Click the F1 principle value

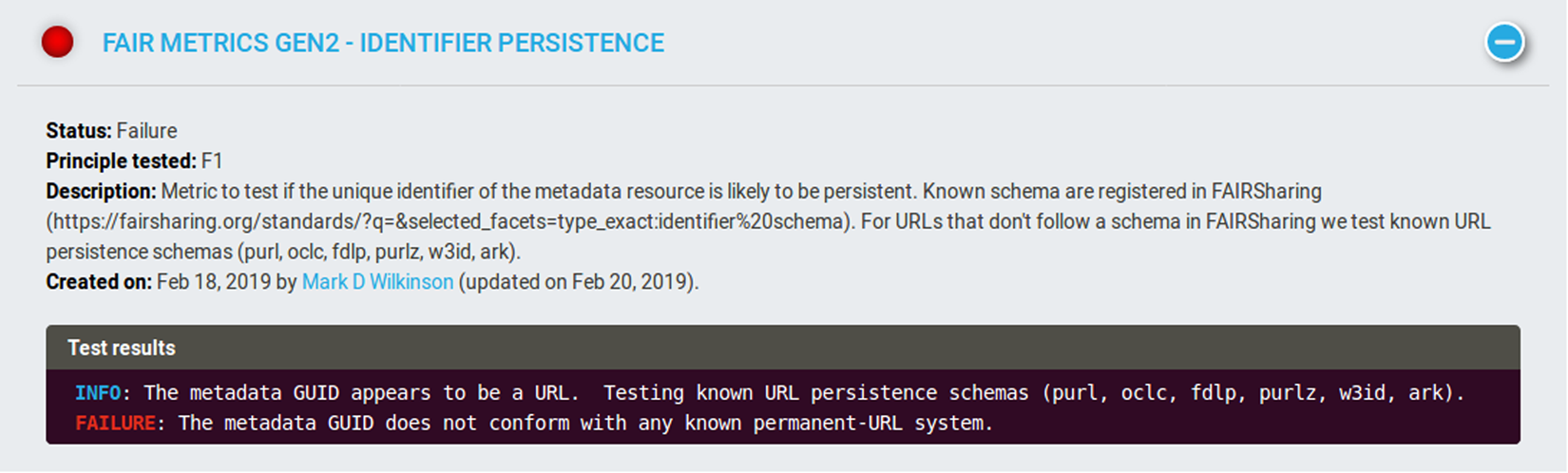(212, 161)
